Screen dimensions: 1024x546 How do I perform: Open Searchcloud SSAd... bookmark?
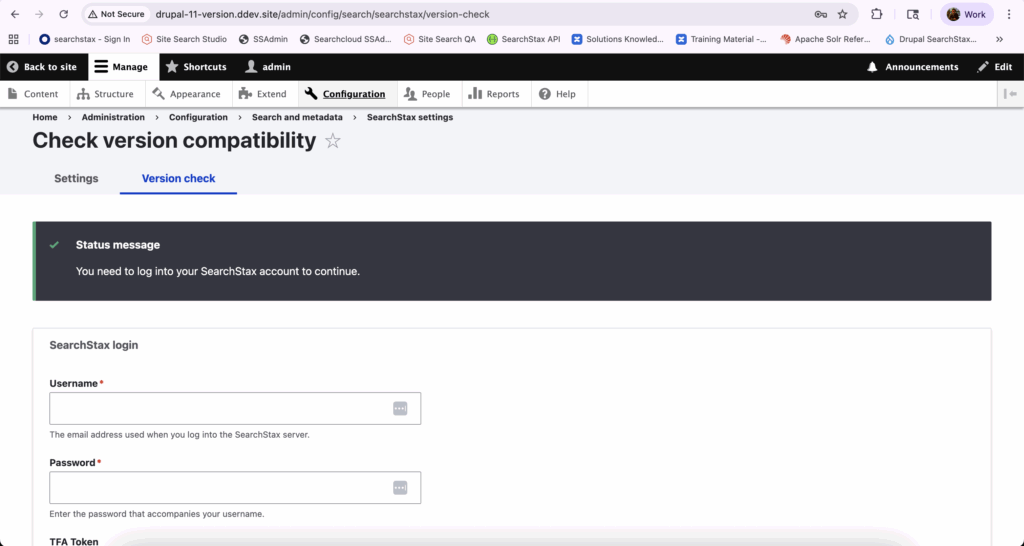(x=345, y=39)
